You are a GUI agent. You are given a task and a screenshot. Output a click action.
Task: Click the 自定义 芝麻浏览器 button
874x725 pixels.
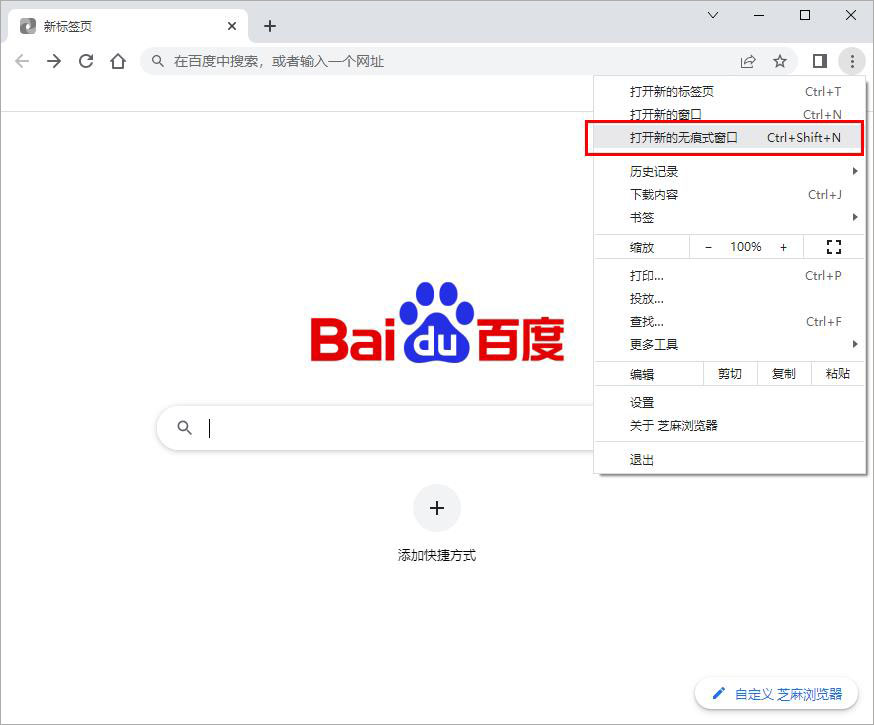[x=776, y=694]
